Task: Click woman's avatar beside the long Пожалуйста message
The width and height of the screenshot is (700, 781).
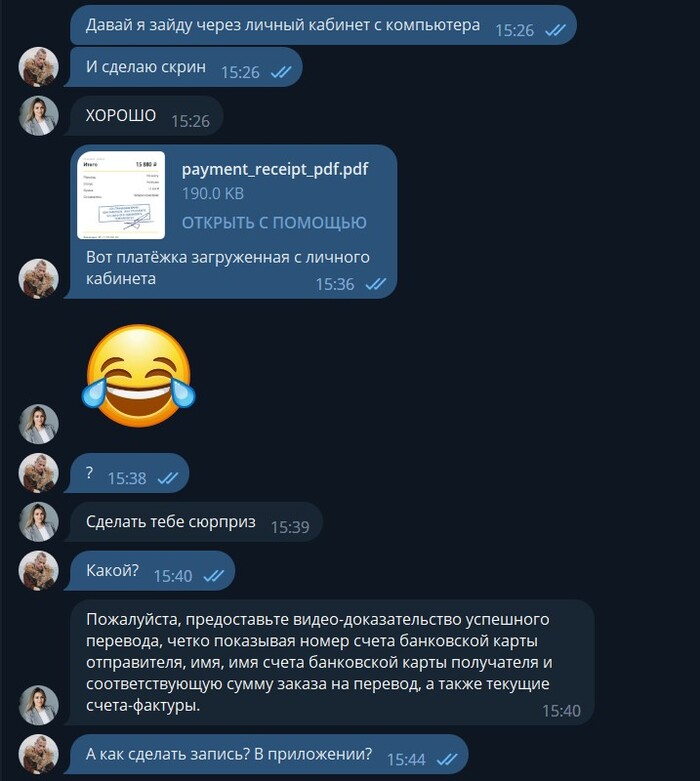Action: [38, 705]
